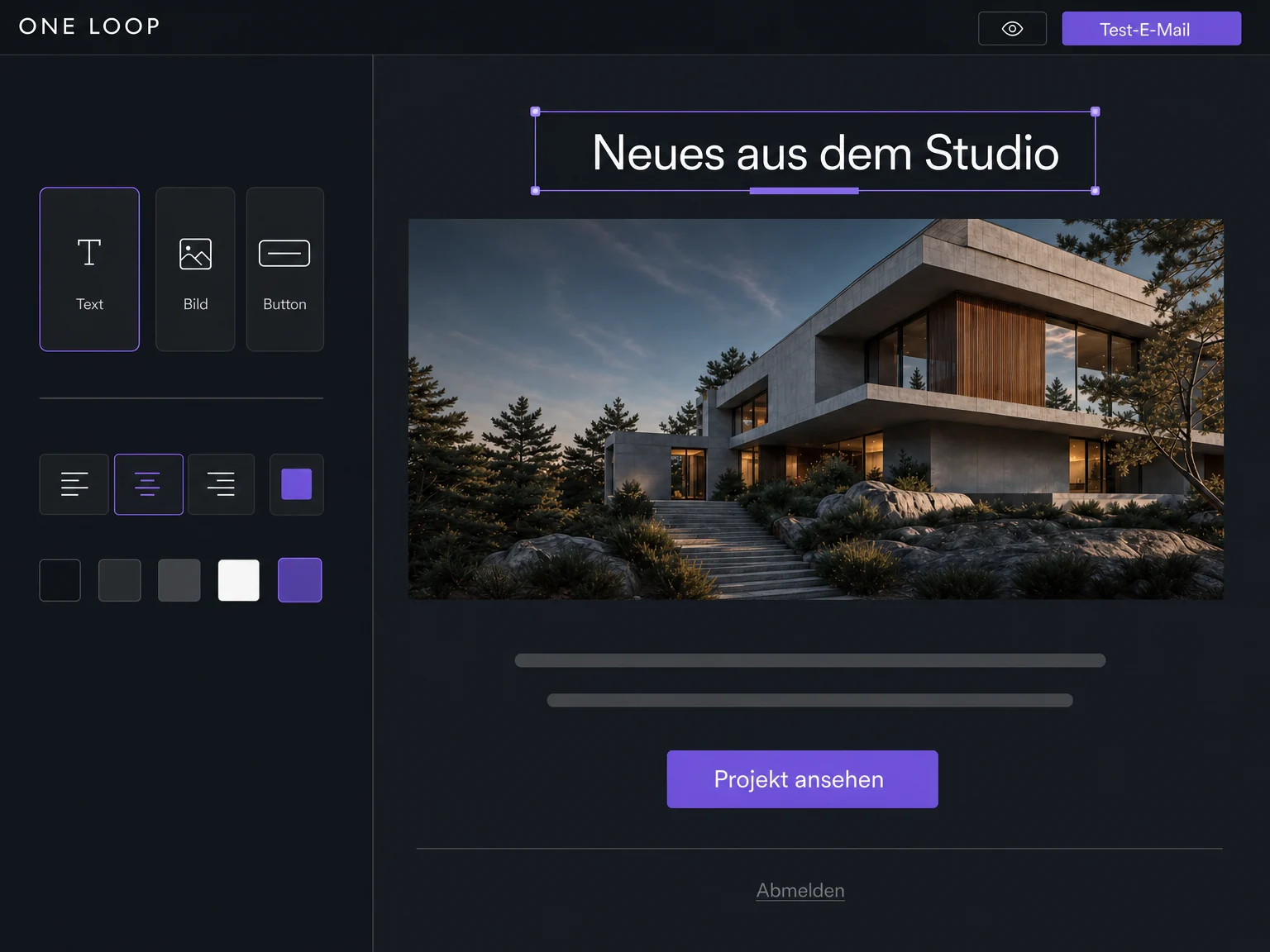Select the first placeholder paragraph line

click(x=810, y=660)
